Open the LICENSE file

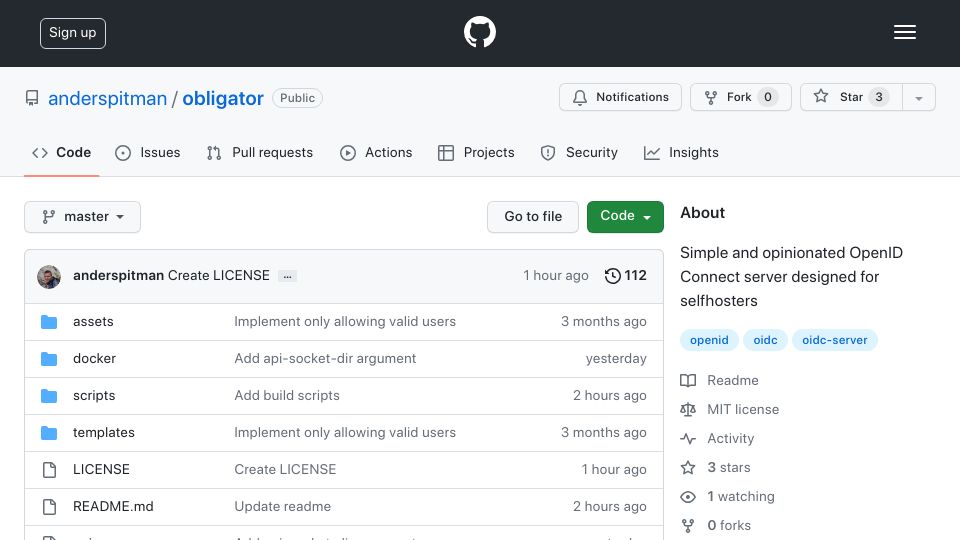(x=101, y=470)
